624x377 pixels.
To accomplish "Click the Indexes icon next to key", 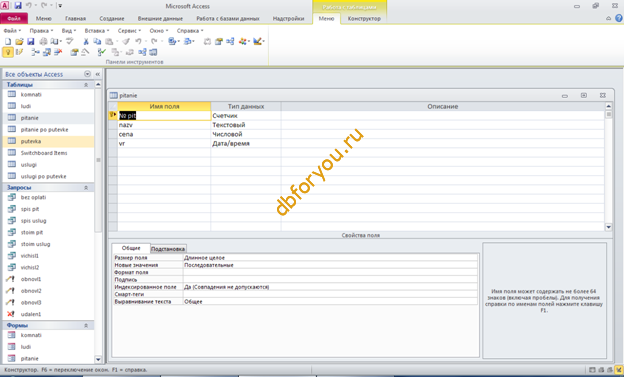I will [19, 52].
